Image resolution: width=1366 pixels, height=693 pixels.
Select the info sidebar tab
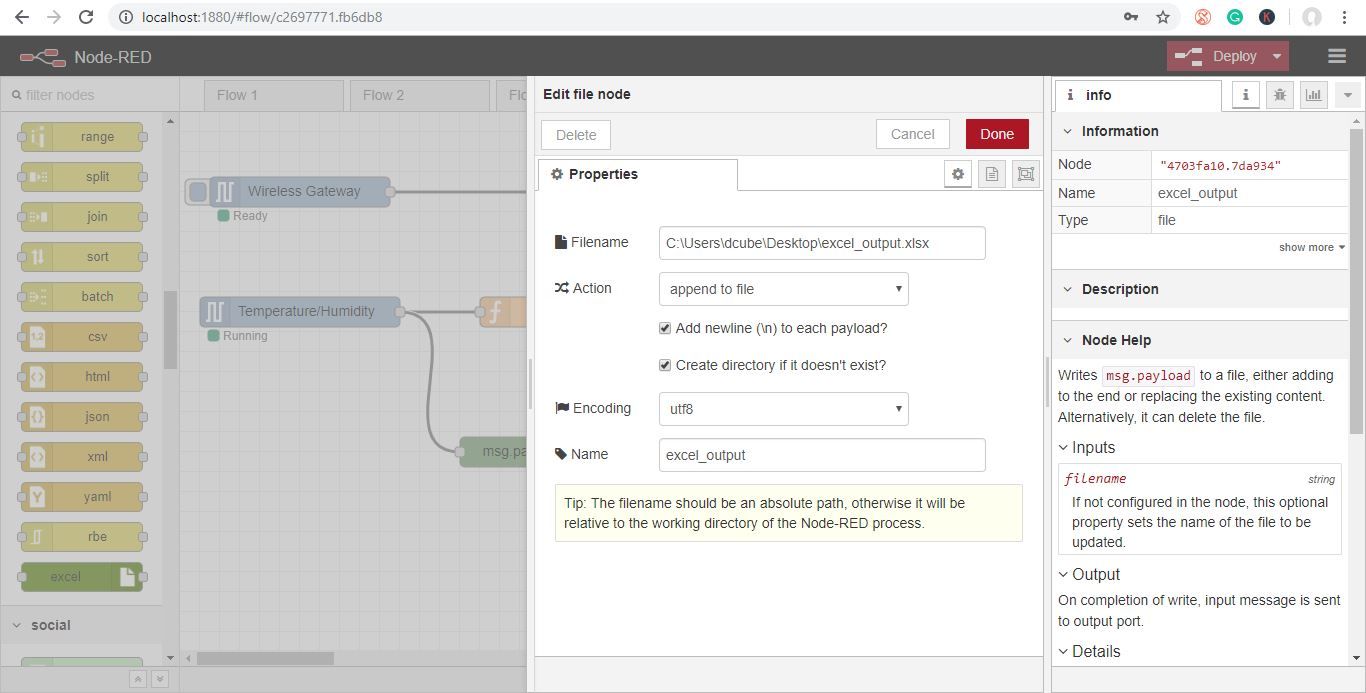click(1138, 95)
